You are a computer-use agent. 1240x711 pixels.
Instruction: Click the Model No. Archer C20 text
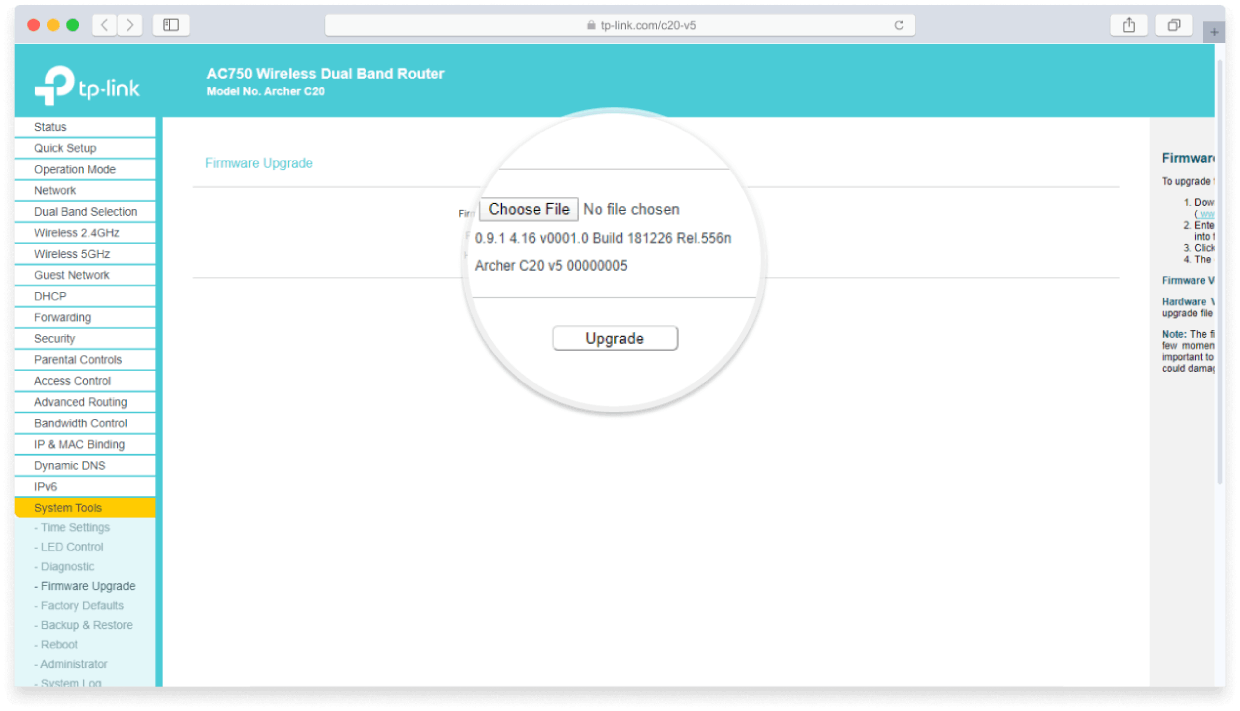(266, 91)
